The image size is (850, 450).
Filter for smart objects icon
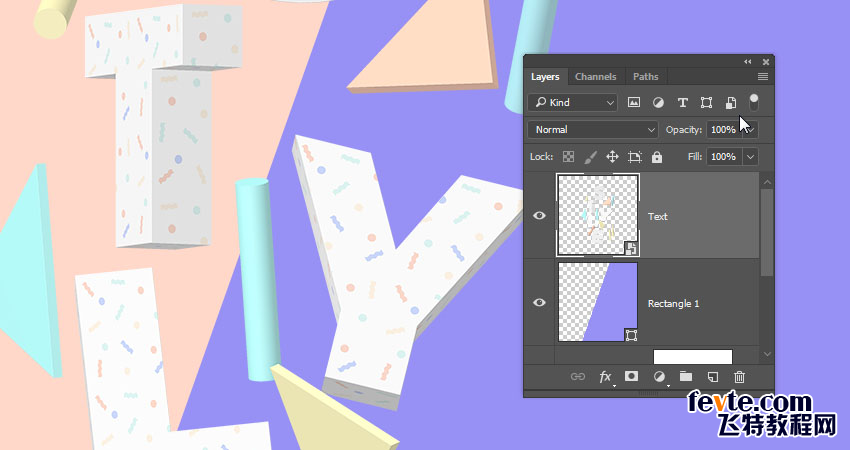coord(731,102)
